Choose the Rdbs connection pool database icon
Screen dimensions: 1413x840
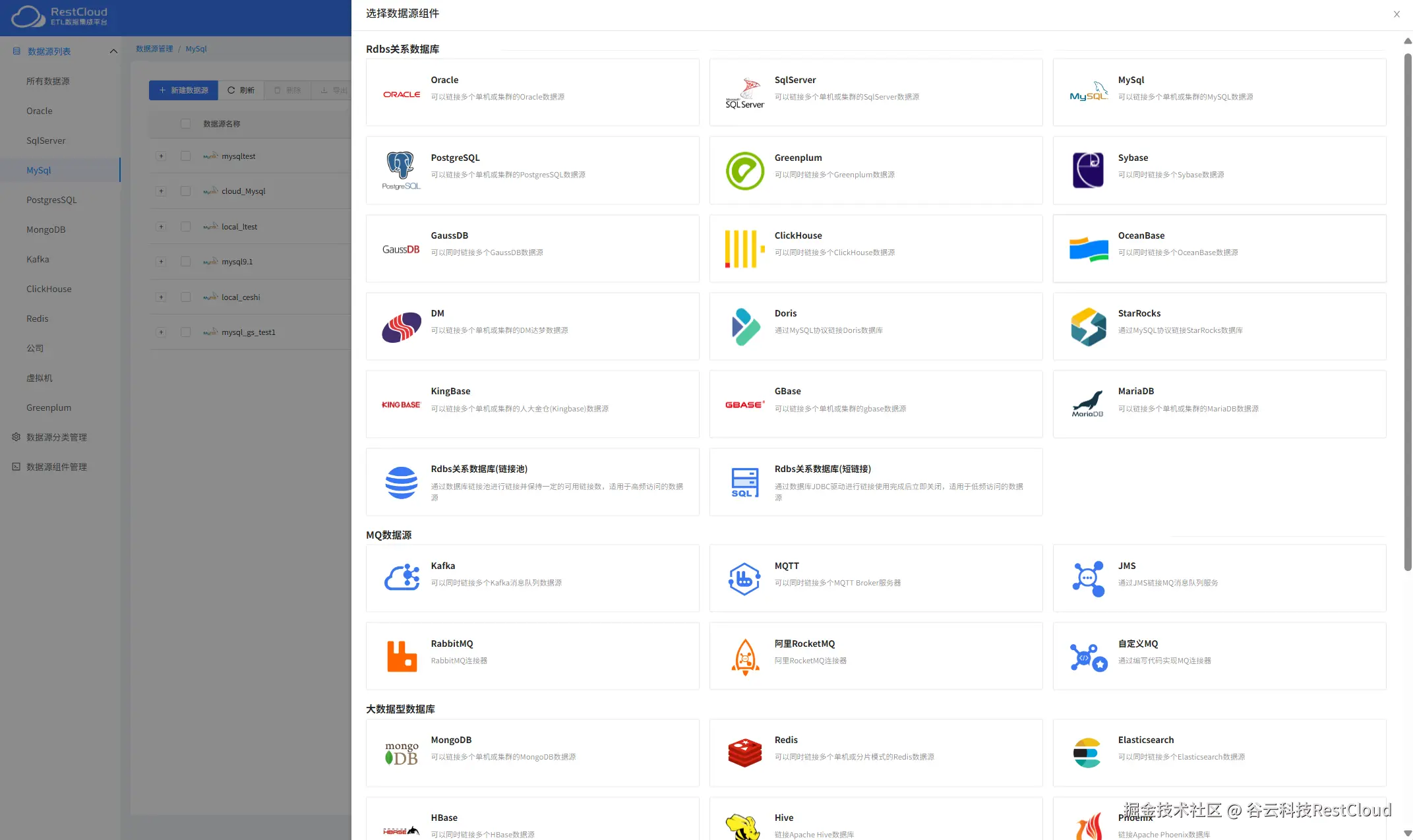tap(402, 483)
